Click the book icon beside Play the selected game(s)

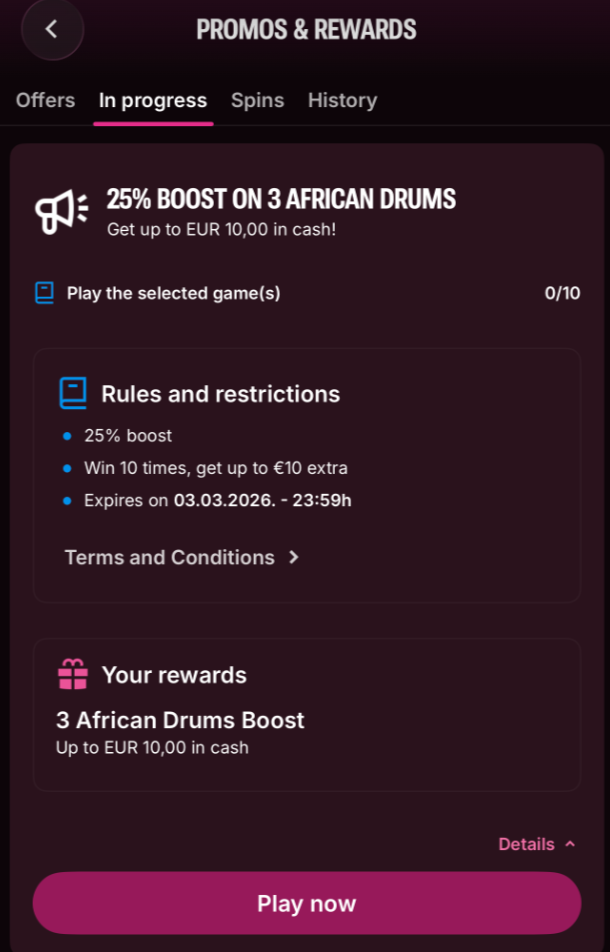coord(44,293)
